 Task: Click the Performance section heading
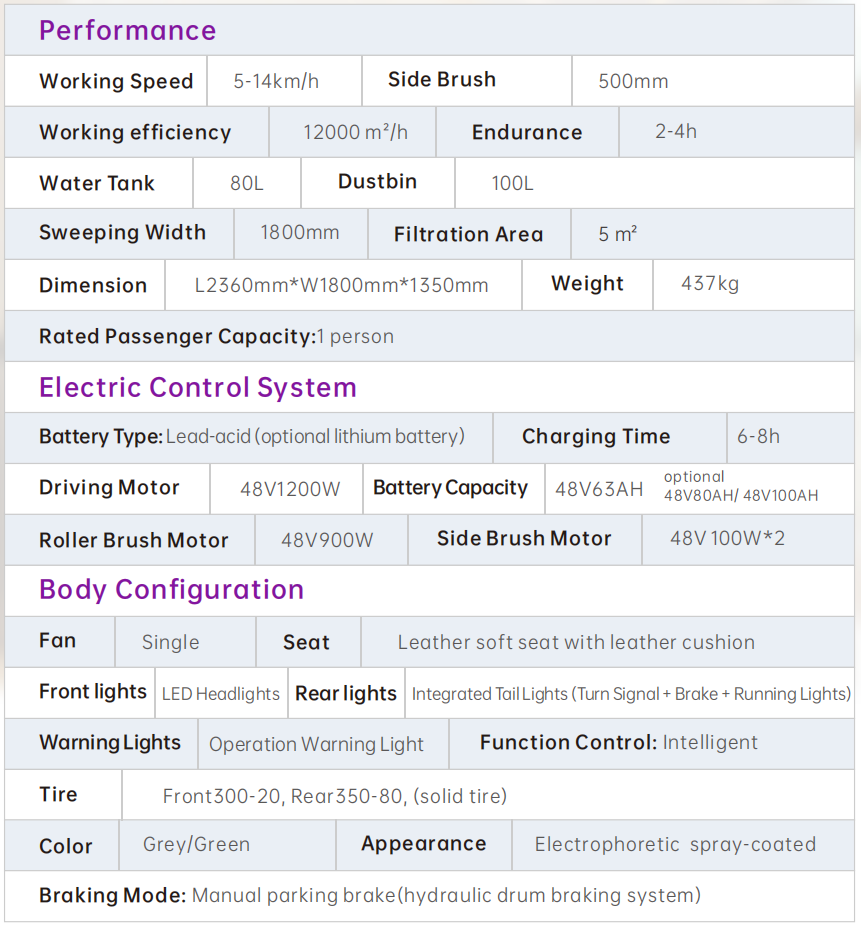(x=127, y=30)
